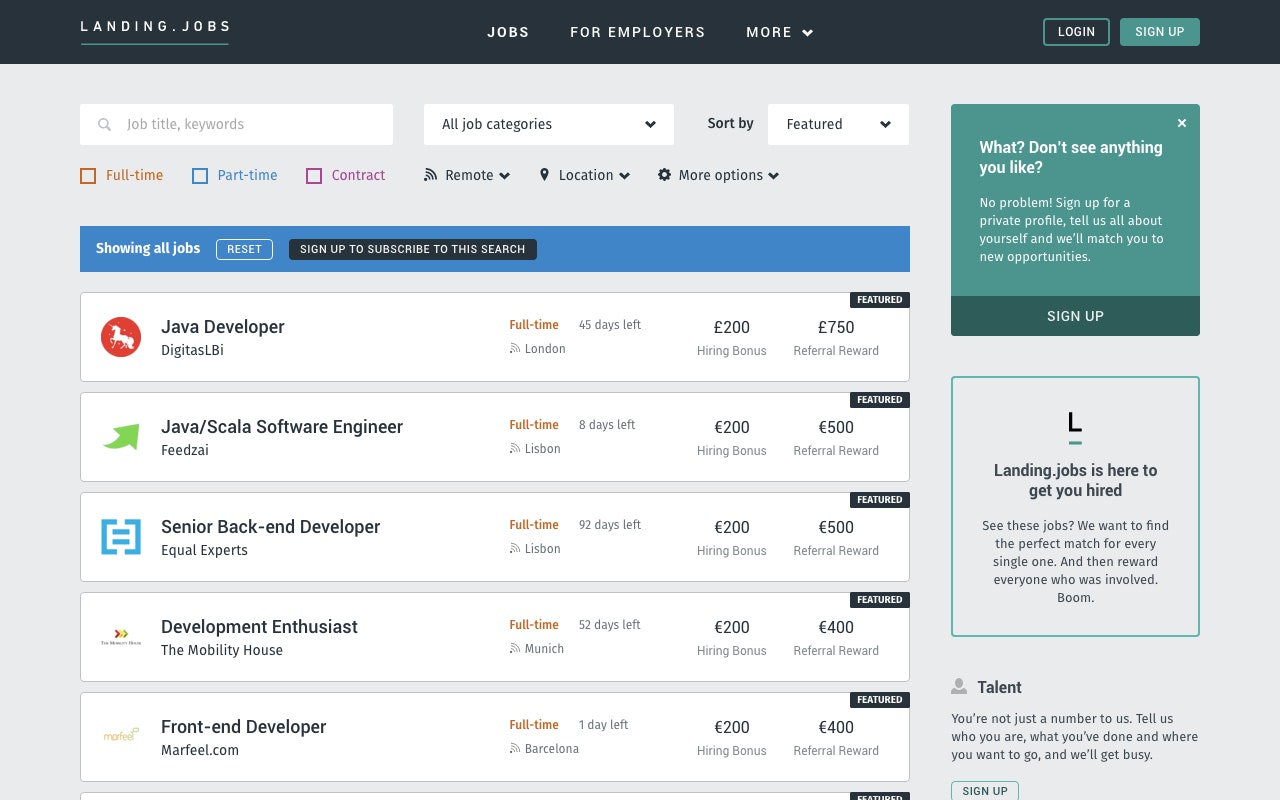Click the London location text
This screenshot has width=1280, height=800.
click(545, 349)
